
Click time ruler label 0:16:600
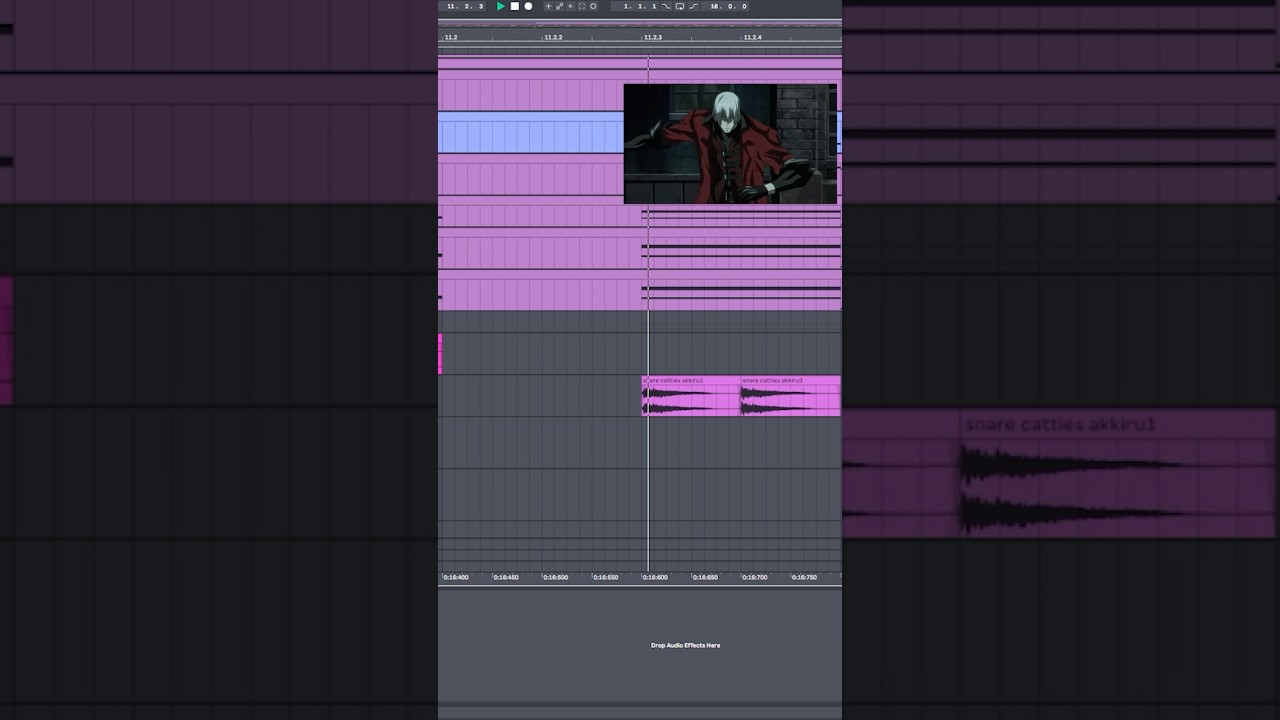[655, 577]
